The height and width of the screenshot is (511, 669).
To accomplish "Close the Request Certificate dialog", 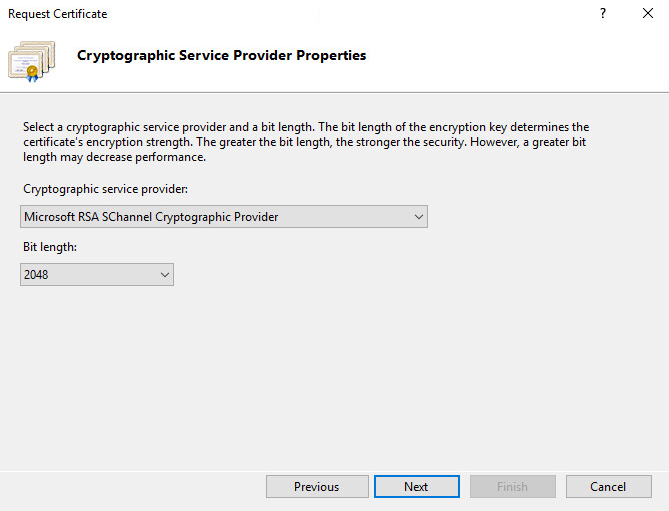I will 648,14.
